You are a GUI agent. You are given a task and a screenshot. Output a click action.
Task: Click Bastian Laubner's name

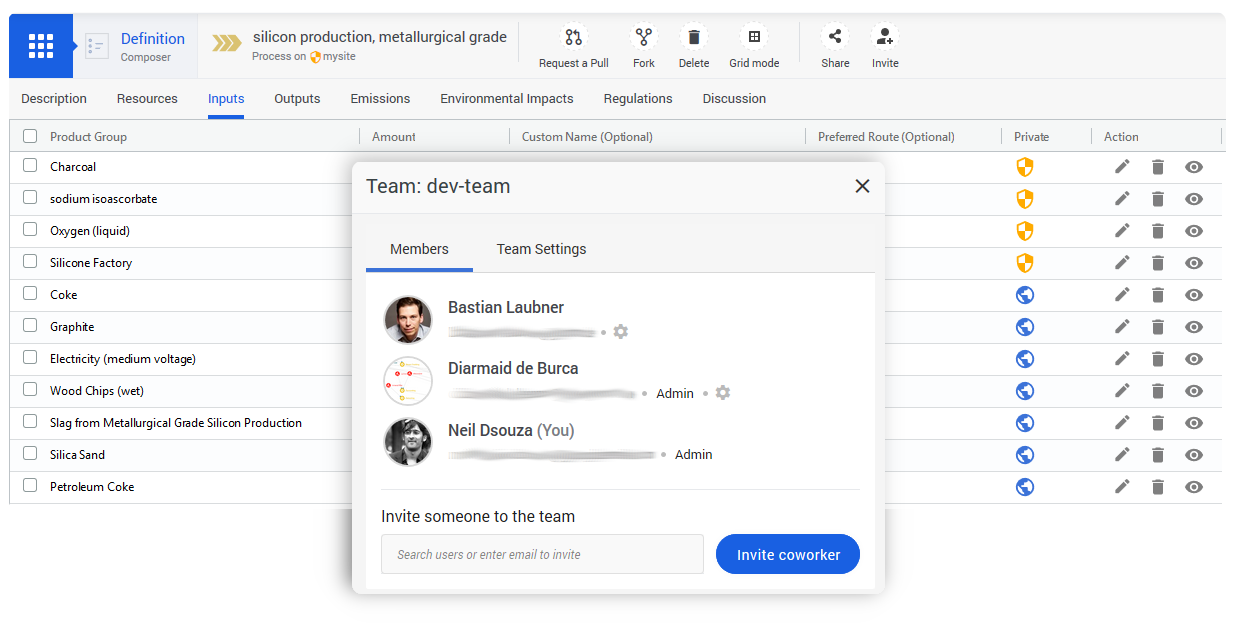(506, 308)
